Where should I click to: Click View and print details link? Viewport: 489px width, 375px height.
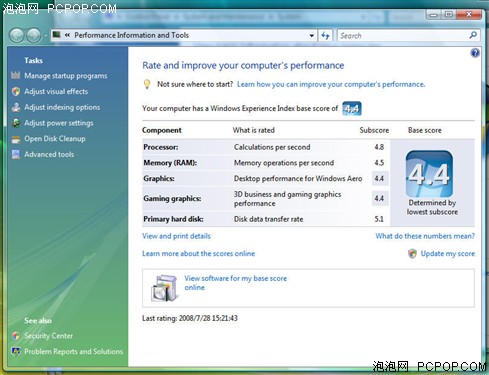[176, 236]
